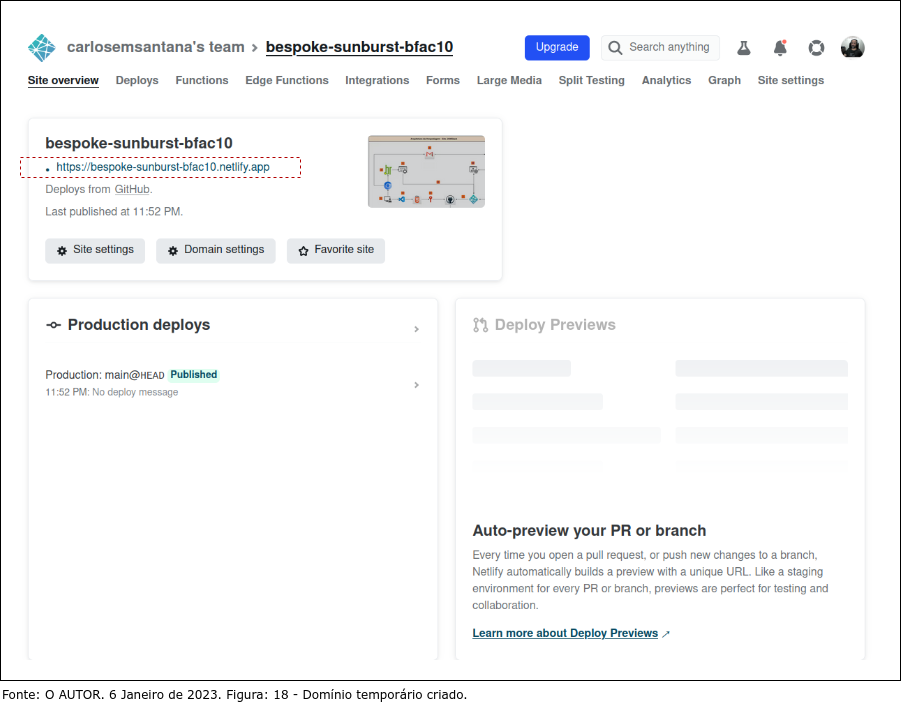Viewport: 901px width, 711px height.
Task: Click the Published status badge
Action: [x=194, y=375]
